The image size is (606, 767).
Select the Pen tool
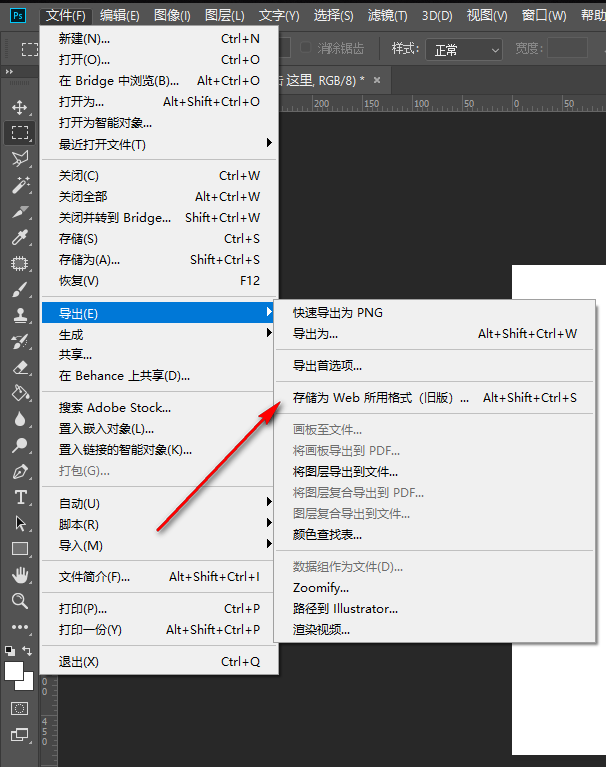(x=20, y=472)
